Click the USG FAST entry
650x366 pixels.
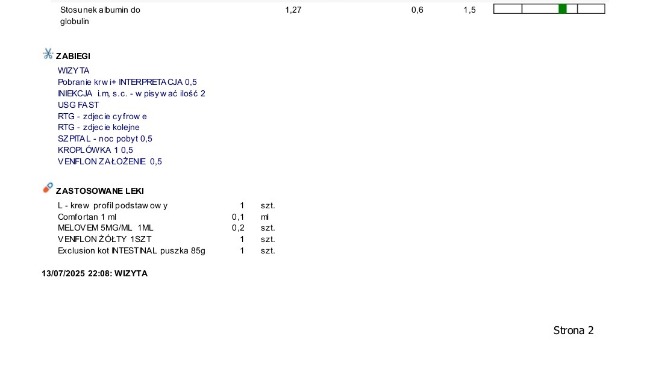tap(78, 105)
